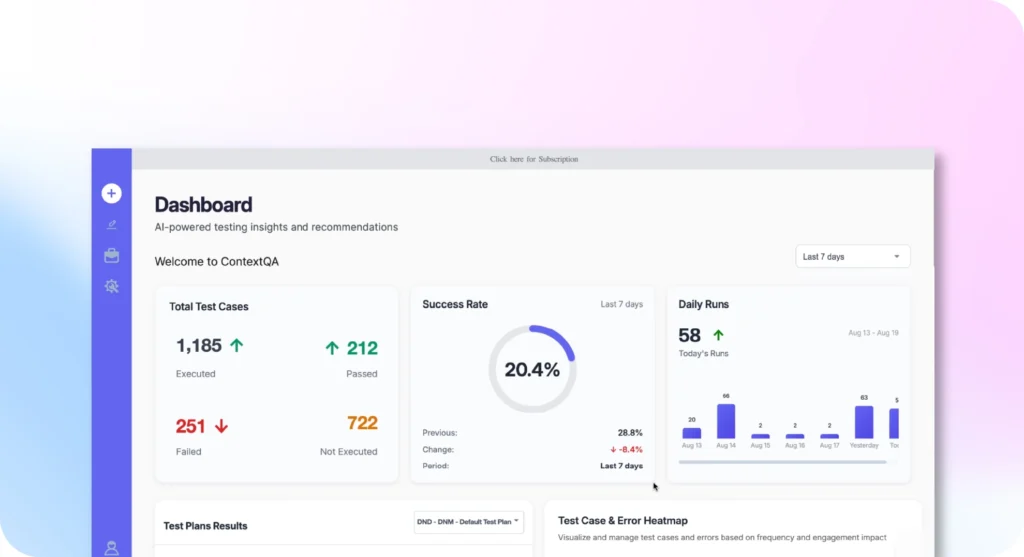Click the white plus create button in sidebar
This screenshot has width=1024, height=557.
pyautogui.click(x=111, y=193)
